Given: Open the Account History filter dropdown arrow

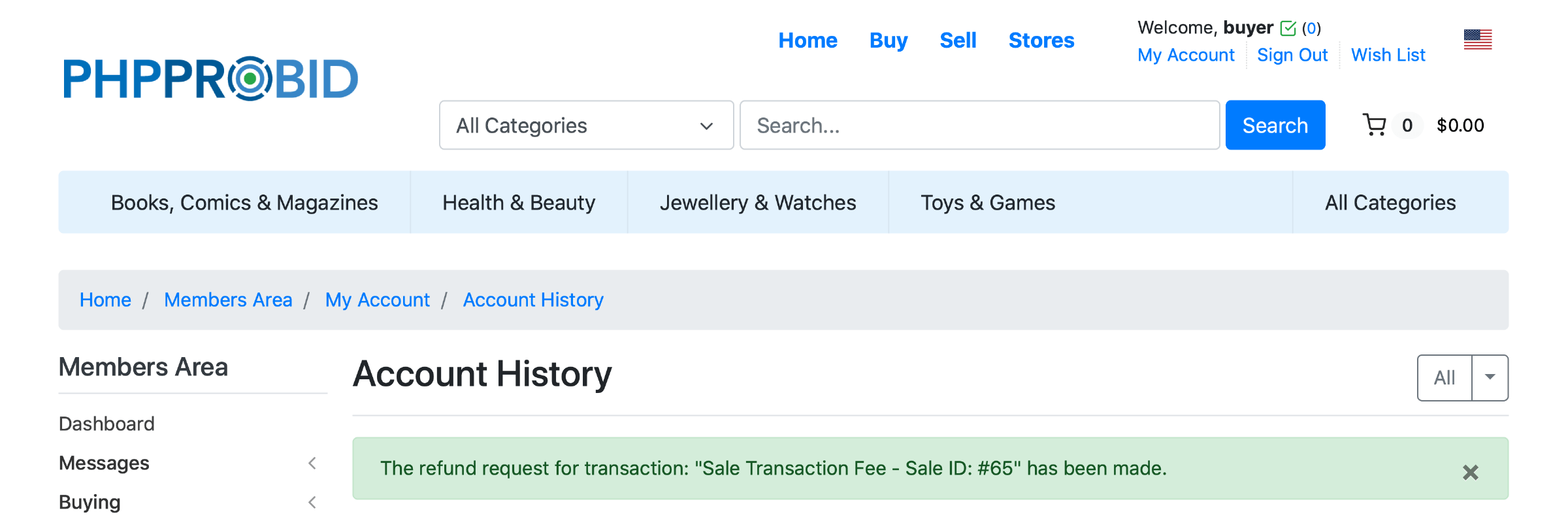Looking at the screenshot, I should [x=1490, y=377].
